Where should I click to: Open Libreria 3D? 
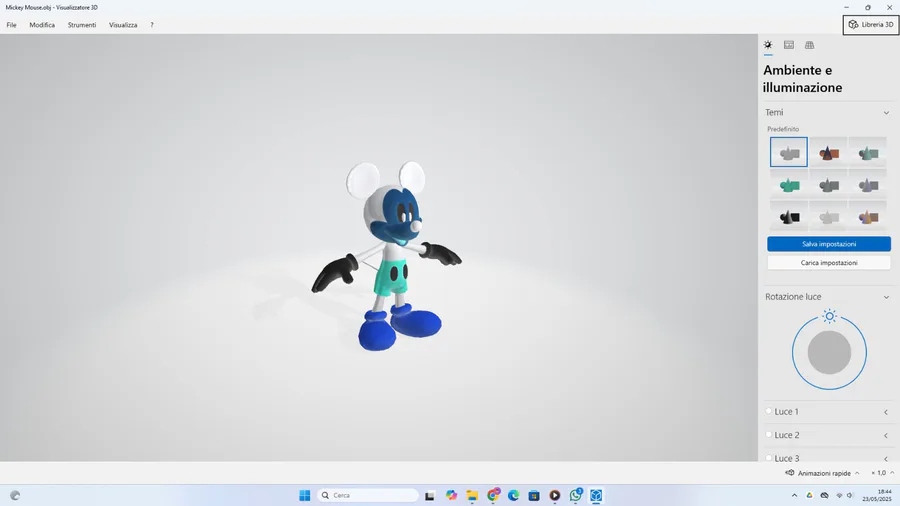tap(871, 25)
